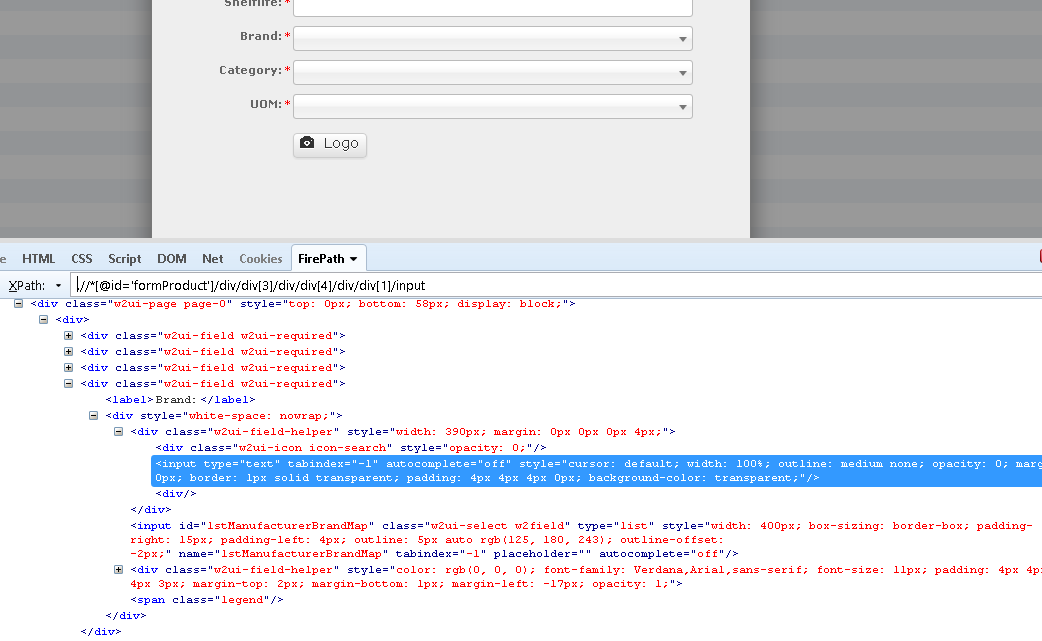This screenshot has height=641, width=1042.
Task: Switch to the HTML tab
Action: click(39, 258)
